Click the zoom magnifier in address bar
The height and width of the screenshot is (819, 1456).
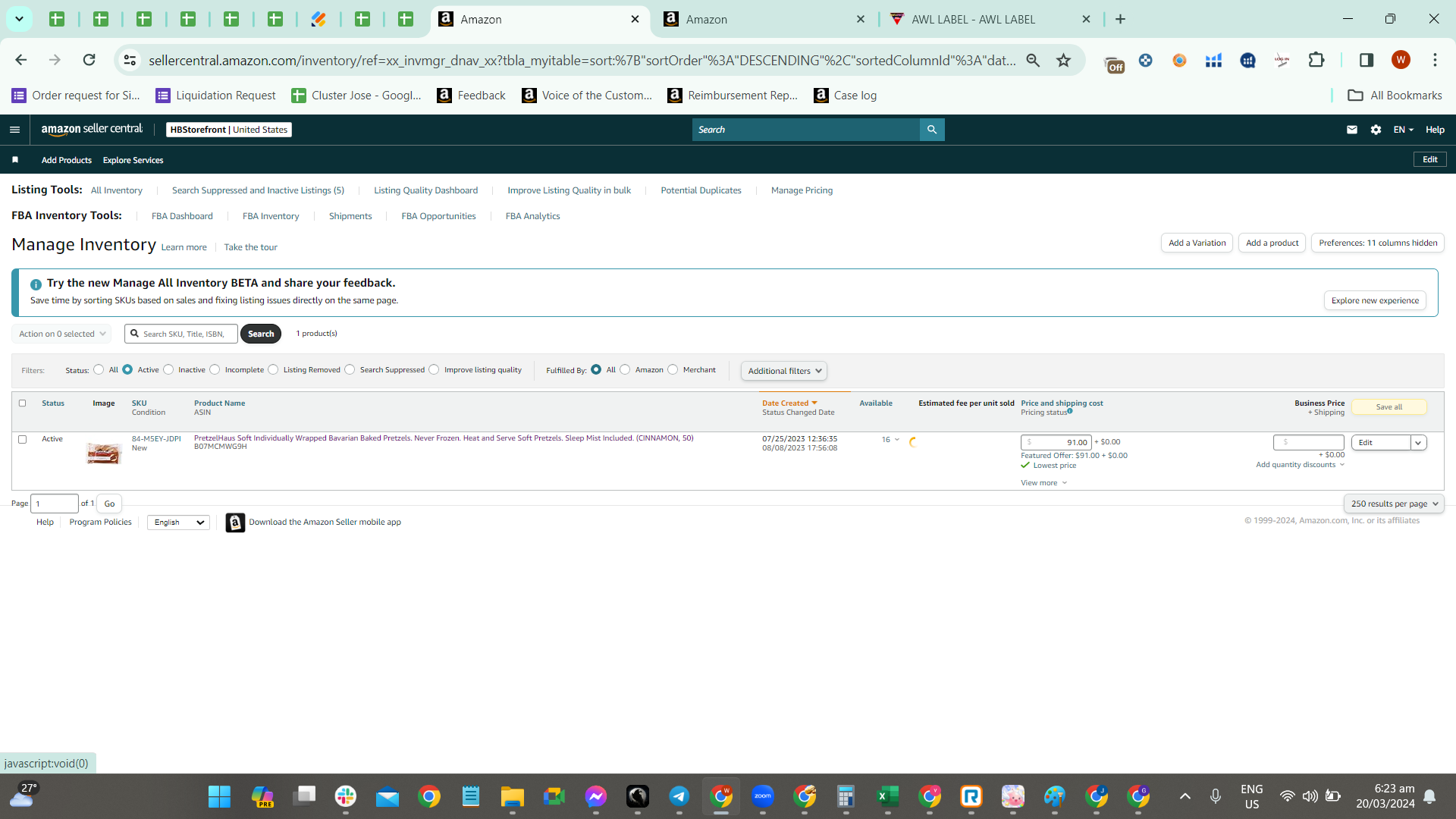point(1033,60)
